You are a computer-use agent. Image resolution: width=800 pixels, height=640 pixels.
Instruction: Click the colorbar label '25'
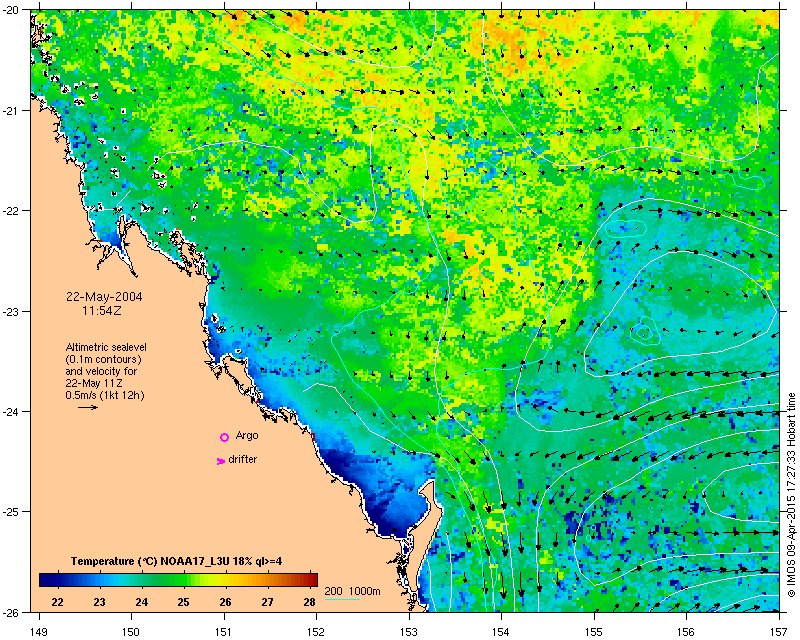click(183, 602)
